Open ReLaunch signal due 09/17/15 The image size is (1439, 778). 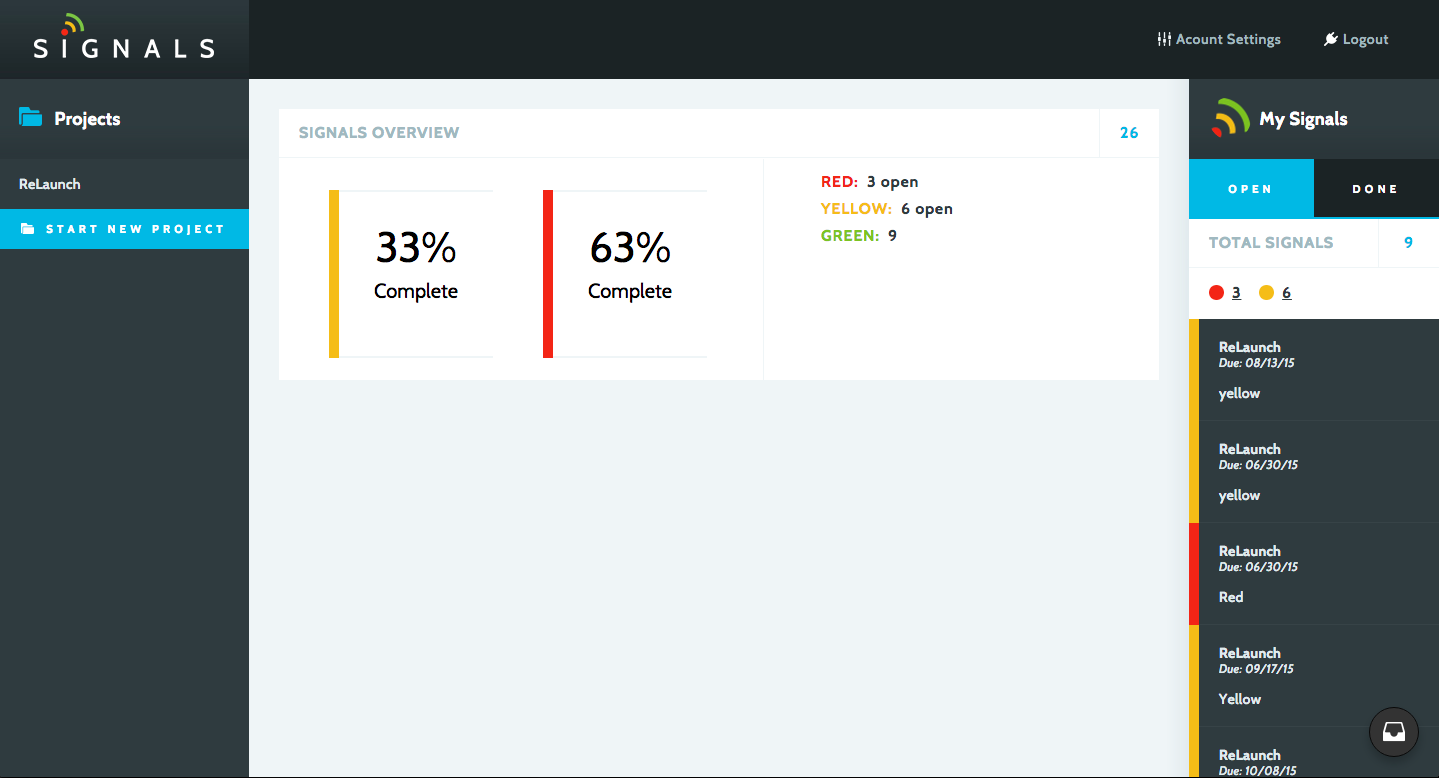pos(1314,676)
